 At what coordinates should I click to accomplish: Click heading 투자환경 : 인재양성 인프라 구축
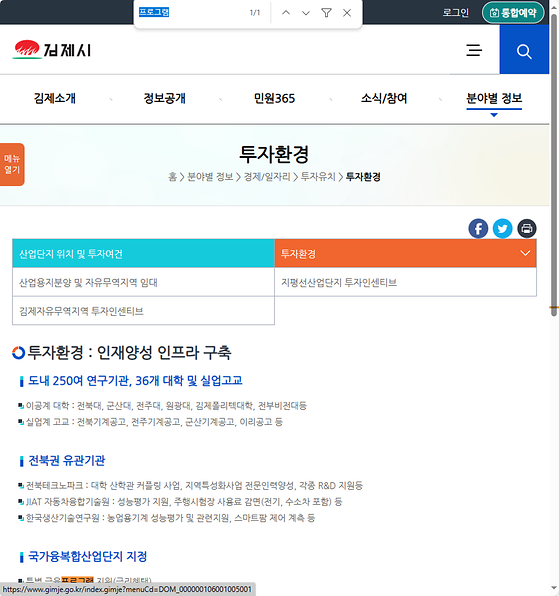coord(129,352)
